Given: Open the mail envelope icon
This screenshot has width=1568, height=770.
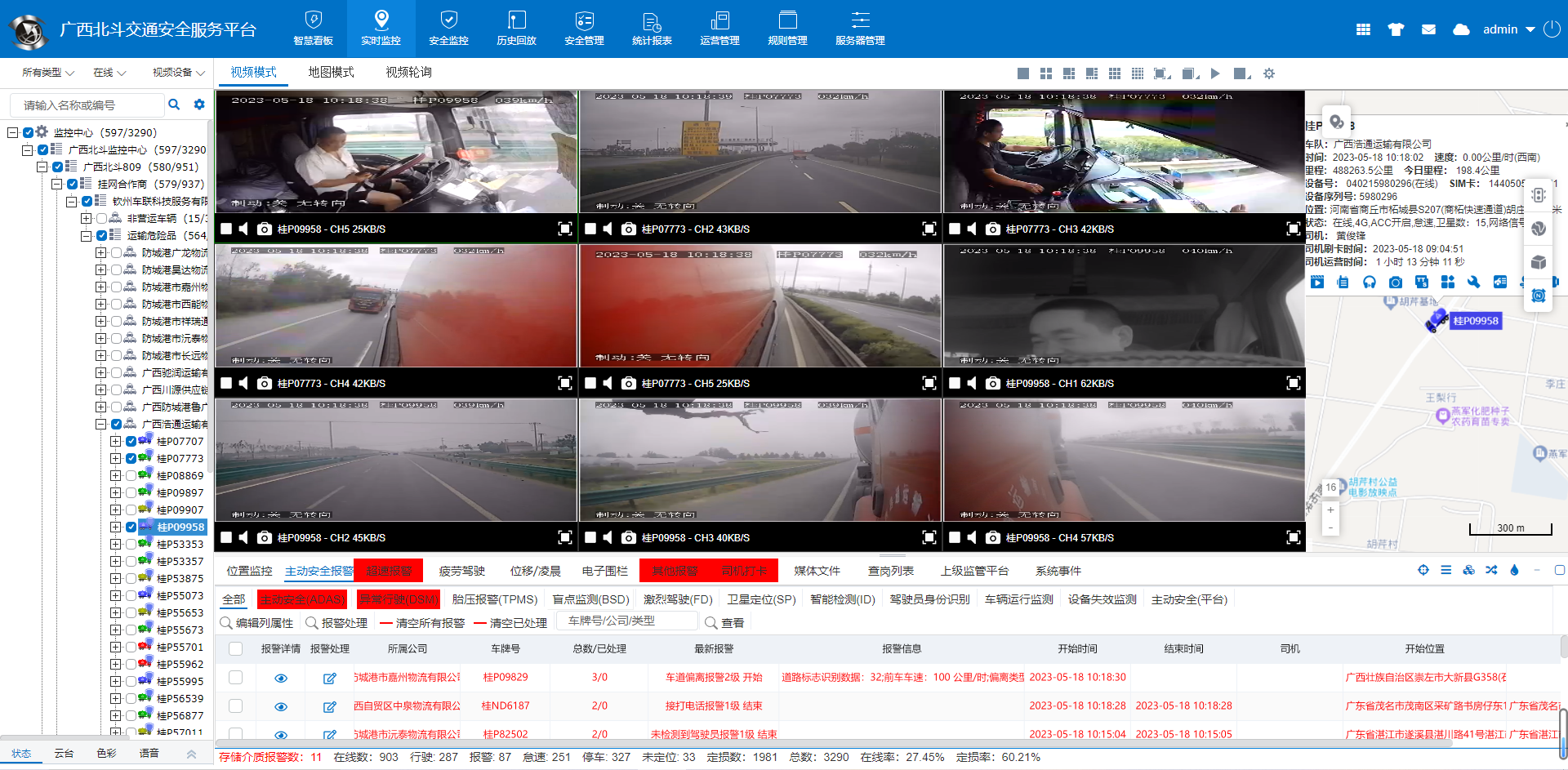Looking at the screenshot, I should coord(1428,29).
